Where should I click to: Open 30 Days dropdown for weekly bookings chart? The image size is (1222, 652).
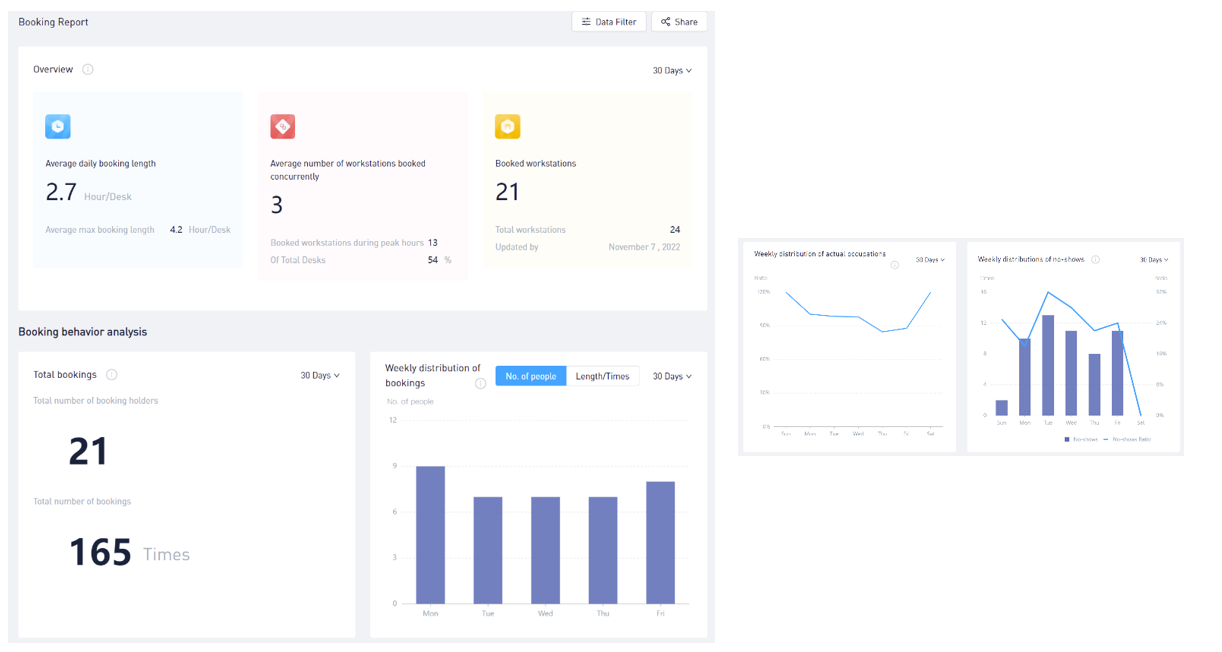(672, 377)
